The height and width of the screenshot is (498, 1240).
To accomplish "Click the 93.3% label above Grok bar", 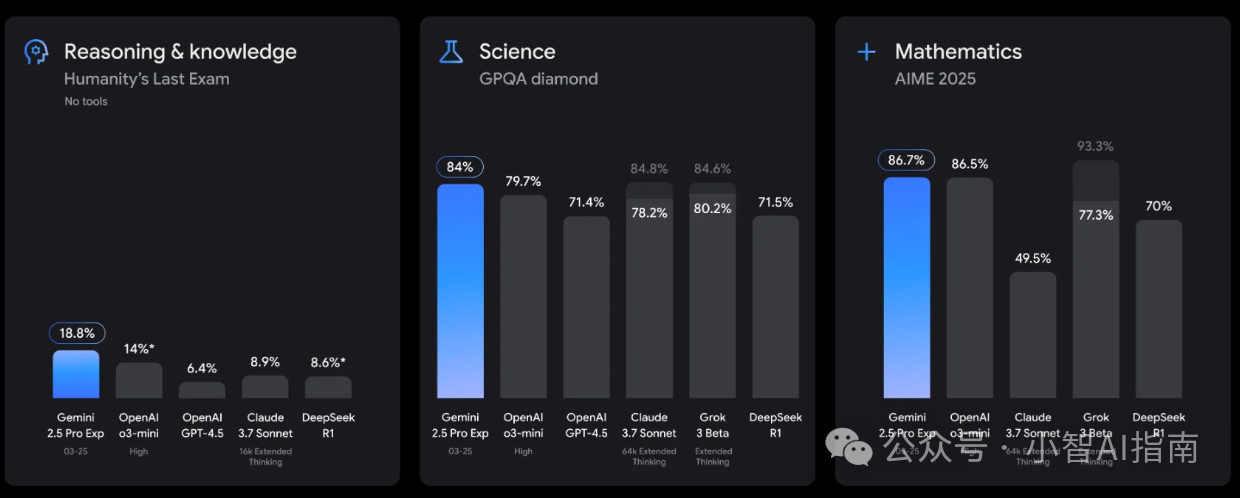I will [1095, 146].
